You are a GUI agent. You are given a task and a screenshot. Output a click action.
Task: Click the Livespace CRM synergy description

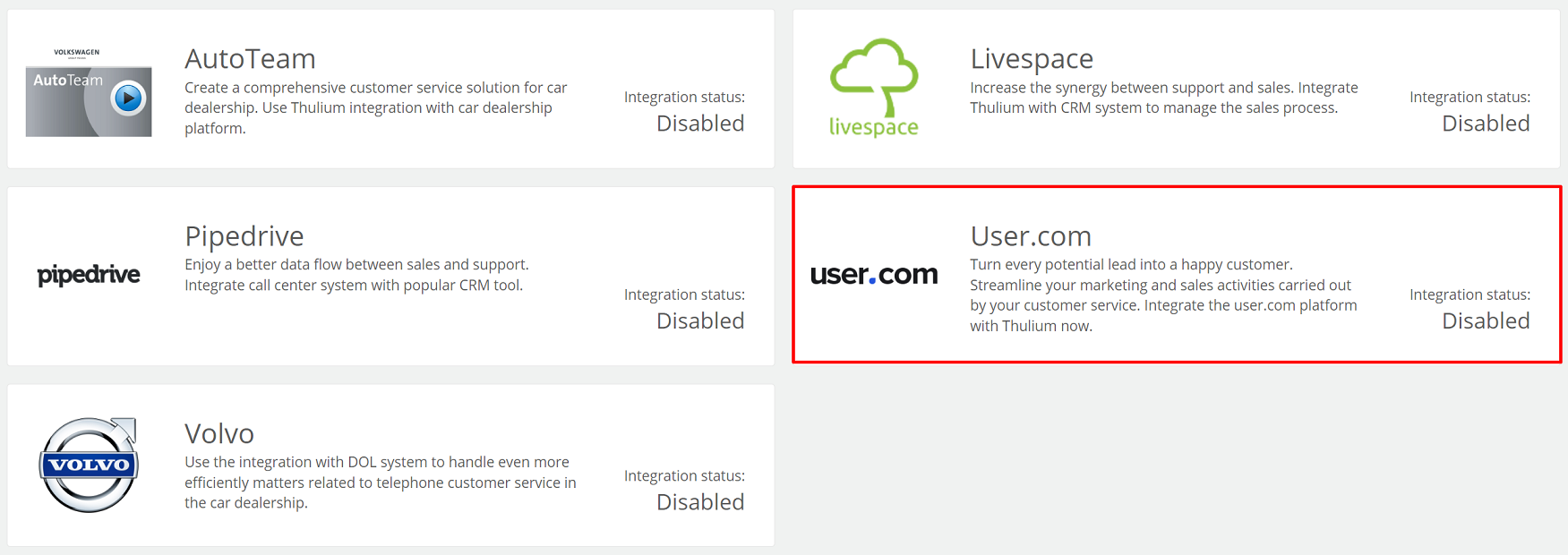point(1164,98)
